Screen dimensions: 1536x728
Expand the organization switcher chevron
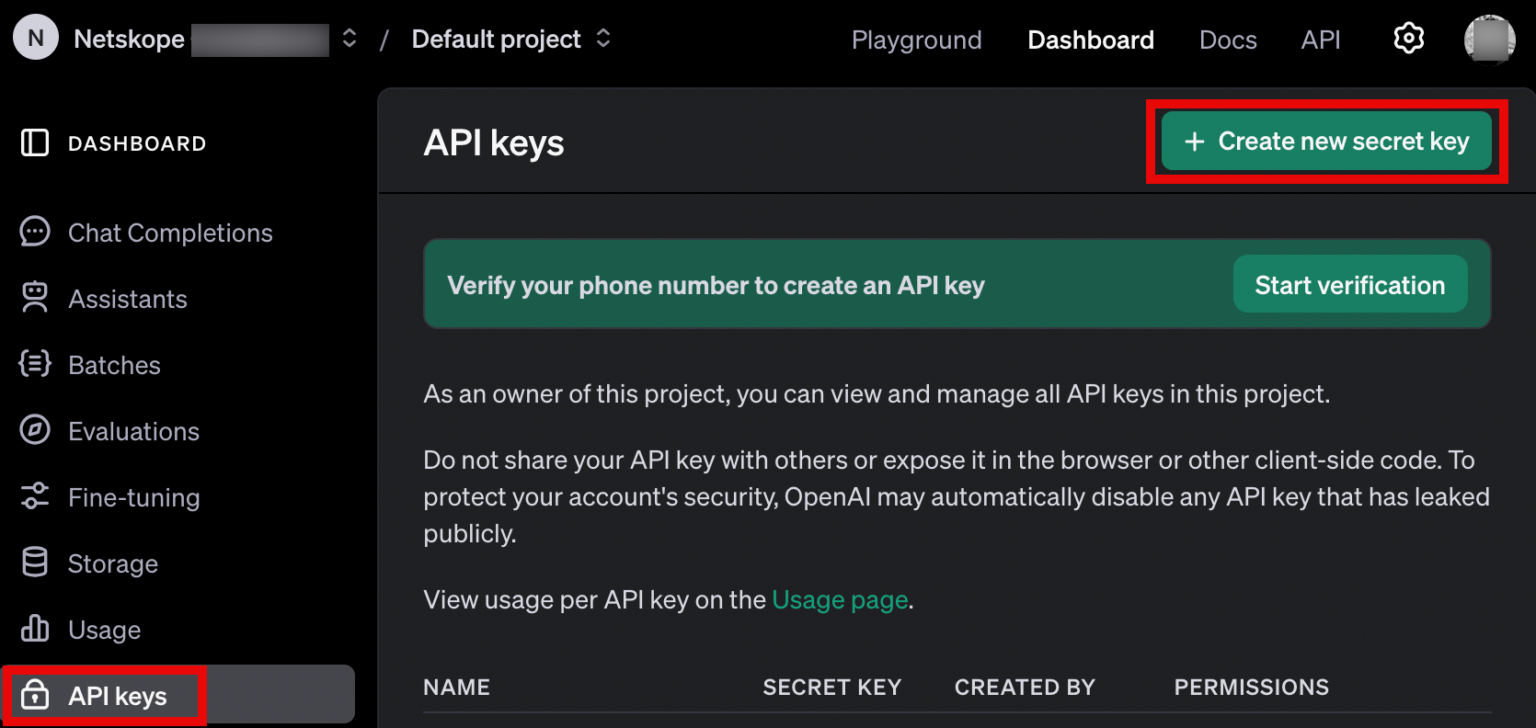point(348,38)
